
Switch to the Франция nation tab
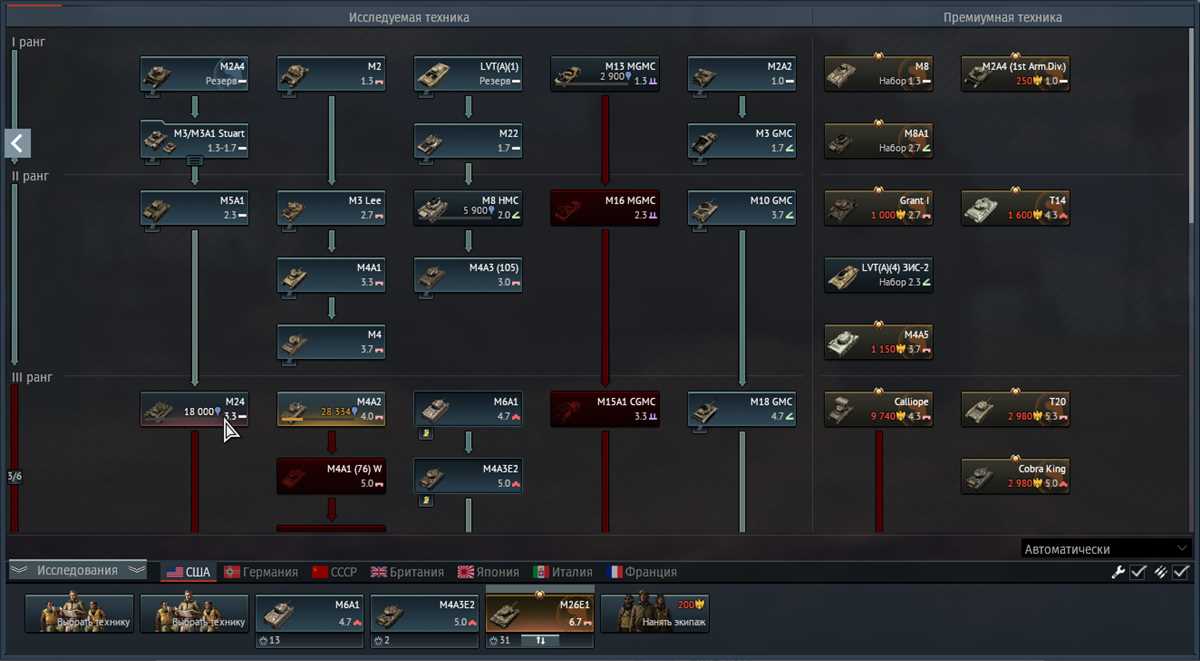point(641,572)
